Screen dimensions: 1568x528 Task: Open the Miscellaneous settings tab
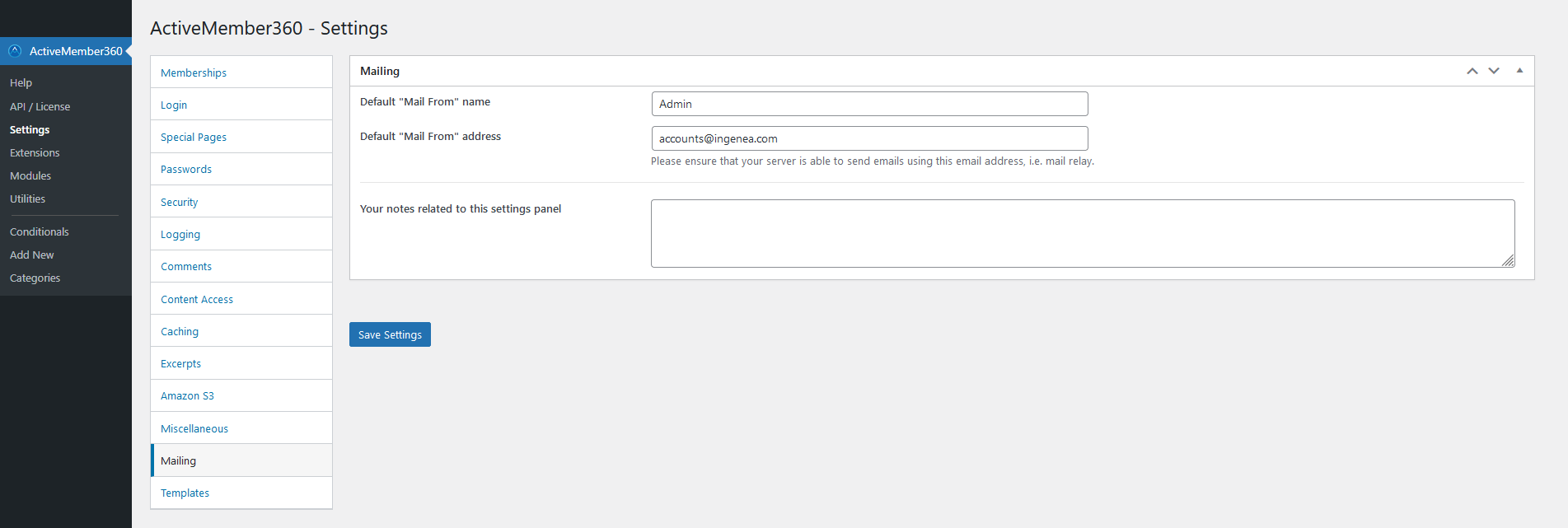point(241,428)
